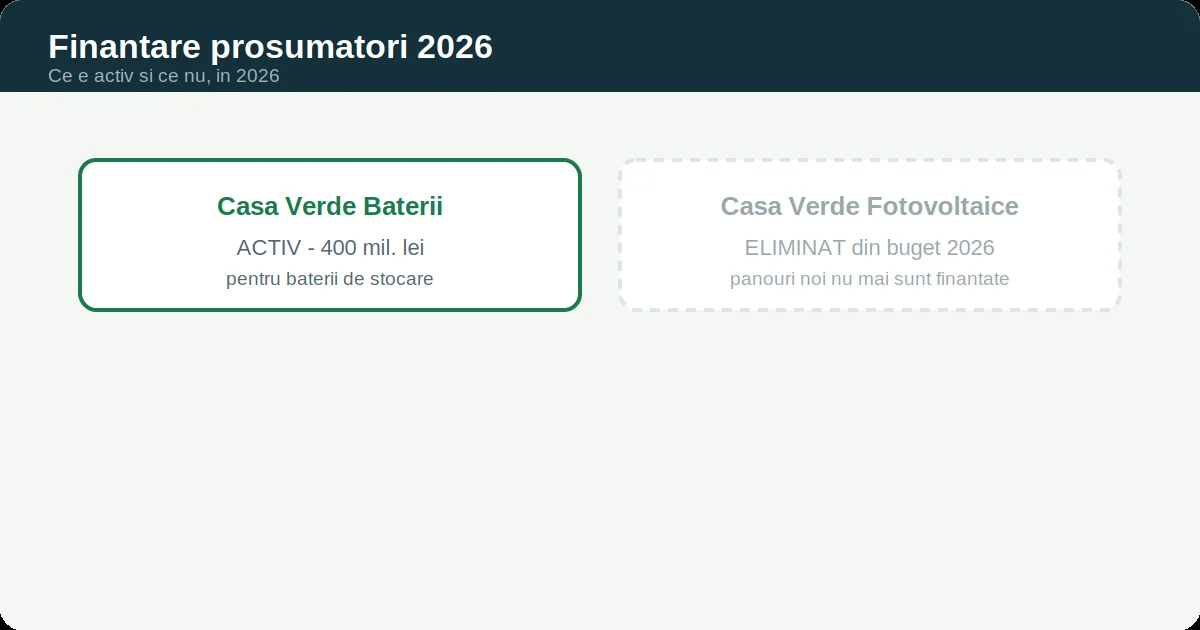Screen dimensions: 1200x630
Task: Click the word ACTIV in the Baterii card
Action: [268, 248]
